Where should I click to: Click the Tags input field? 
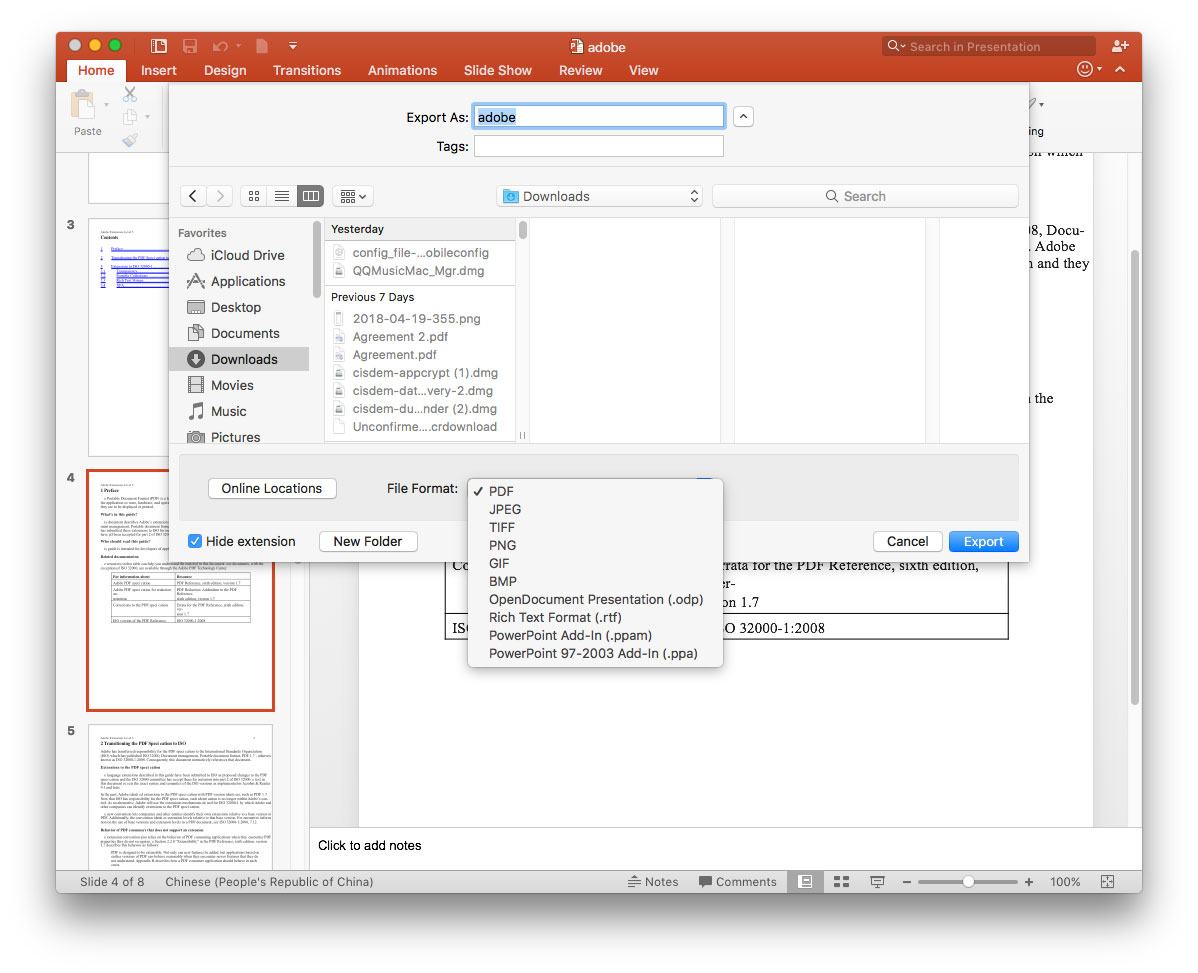[x=599, y=146]
